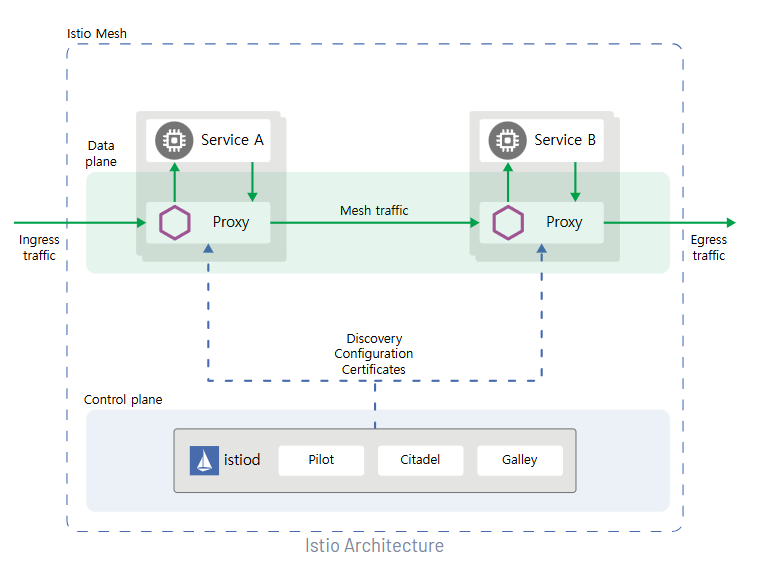Click the hexagon icon in Service B's Proxy
This screenshot has width=766, height=577.
click(x=508, y=223)
